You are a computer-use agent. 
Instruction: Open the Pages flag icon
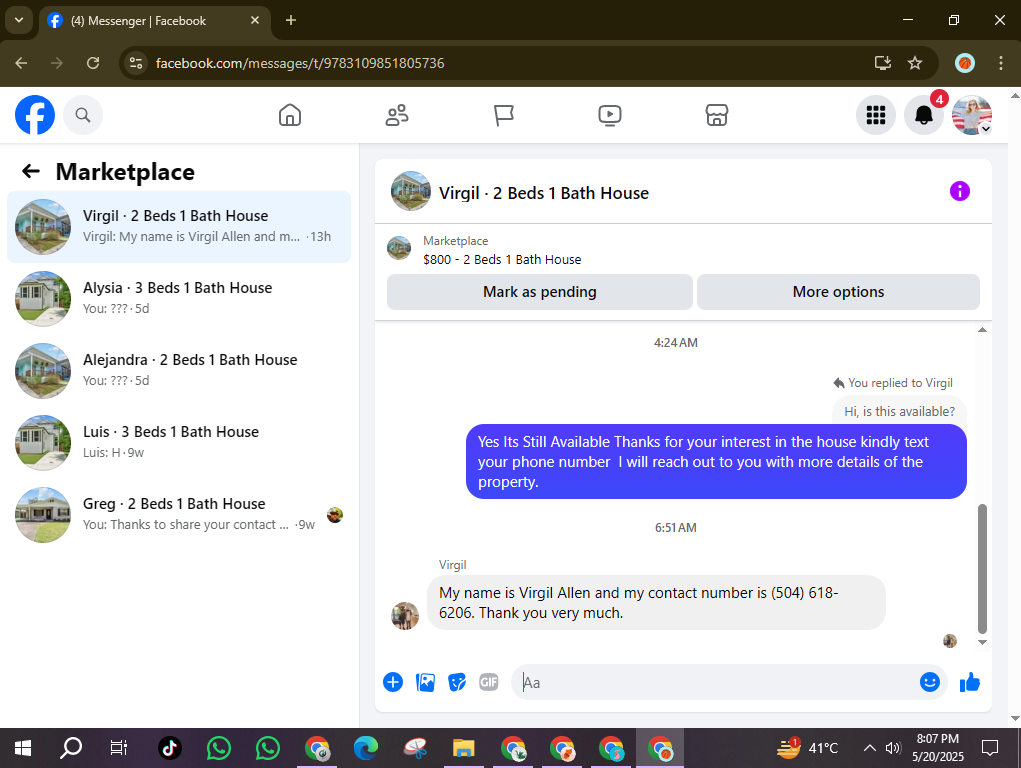503,115
